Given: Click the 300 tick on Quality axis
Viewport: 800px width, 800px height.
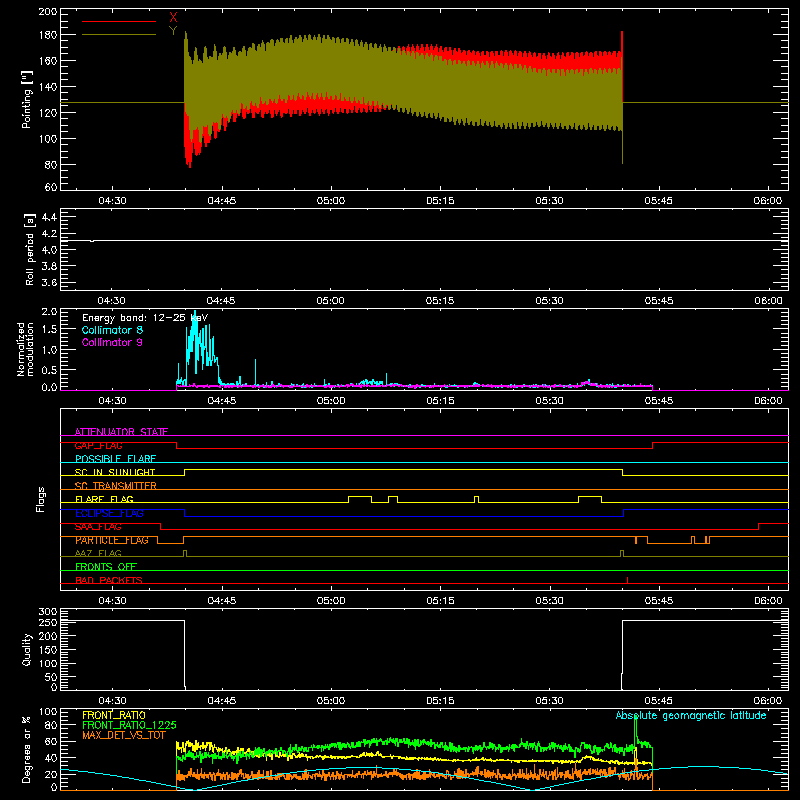Looking at the screenshot, I should [48, 612].
